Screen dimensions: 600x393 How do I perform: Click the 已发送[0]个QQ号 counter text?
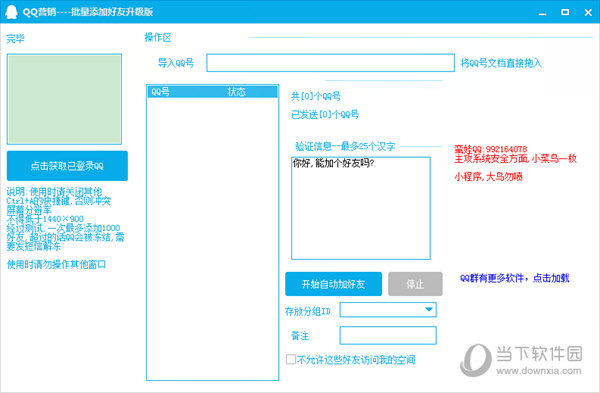click(x=325, y=114)
